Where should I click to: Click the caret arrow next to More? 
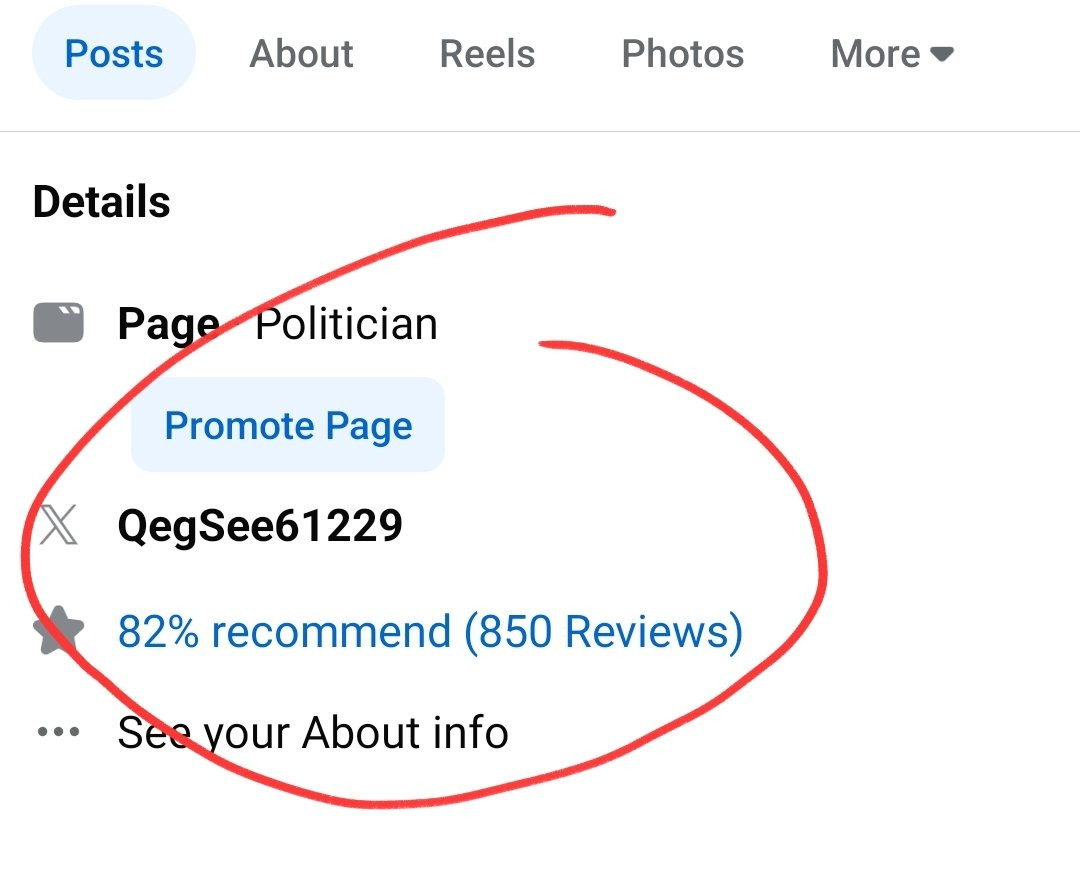click(x=942, y=54)
